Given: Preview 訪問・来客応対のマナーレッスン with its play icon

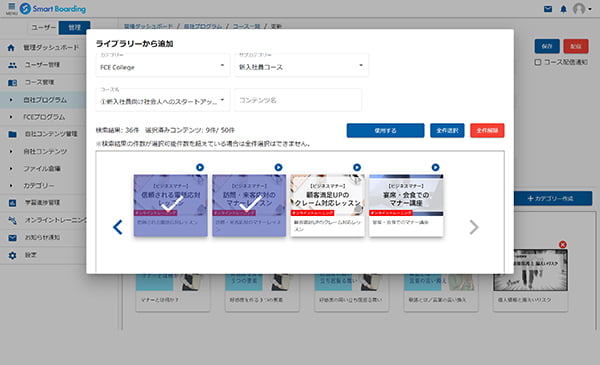Looking at the screenshot, I should [278, 167].
